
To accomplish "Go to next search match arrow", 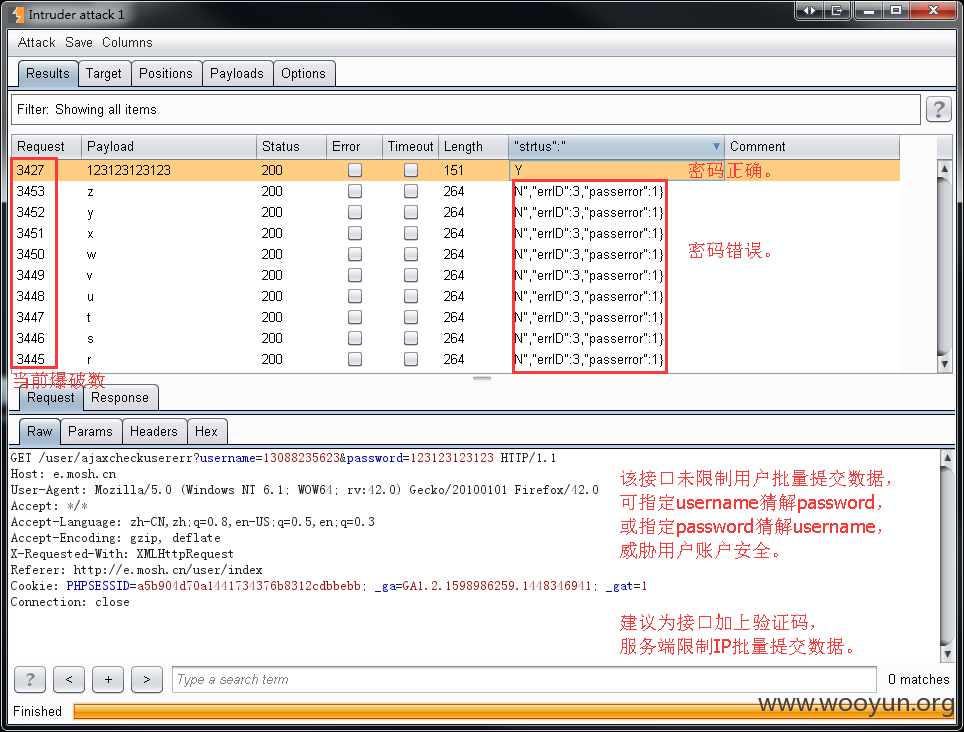I will [147, 679].
